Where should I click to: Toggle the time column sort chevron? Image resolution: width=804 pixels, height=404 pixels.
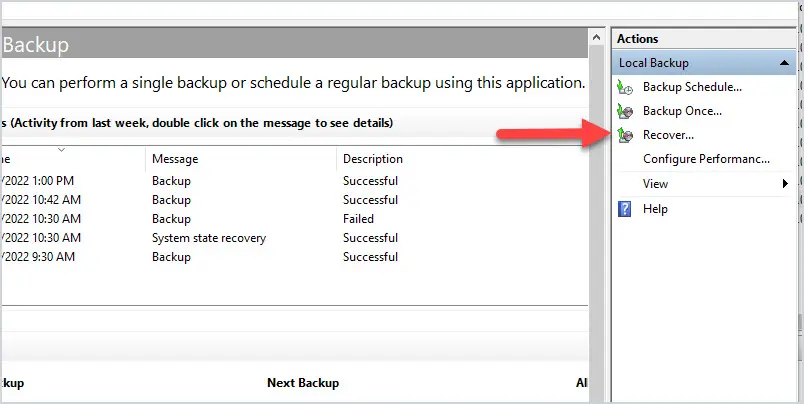61,150
